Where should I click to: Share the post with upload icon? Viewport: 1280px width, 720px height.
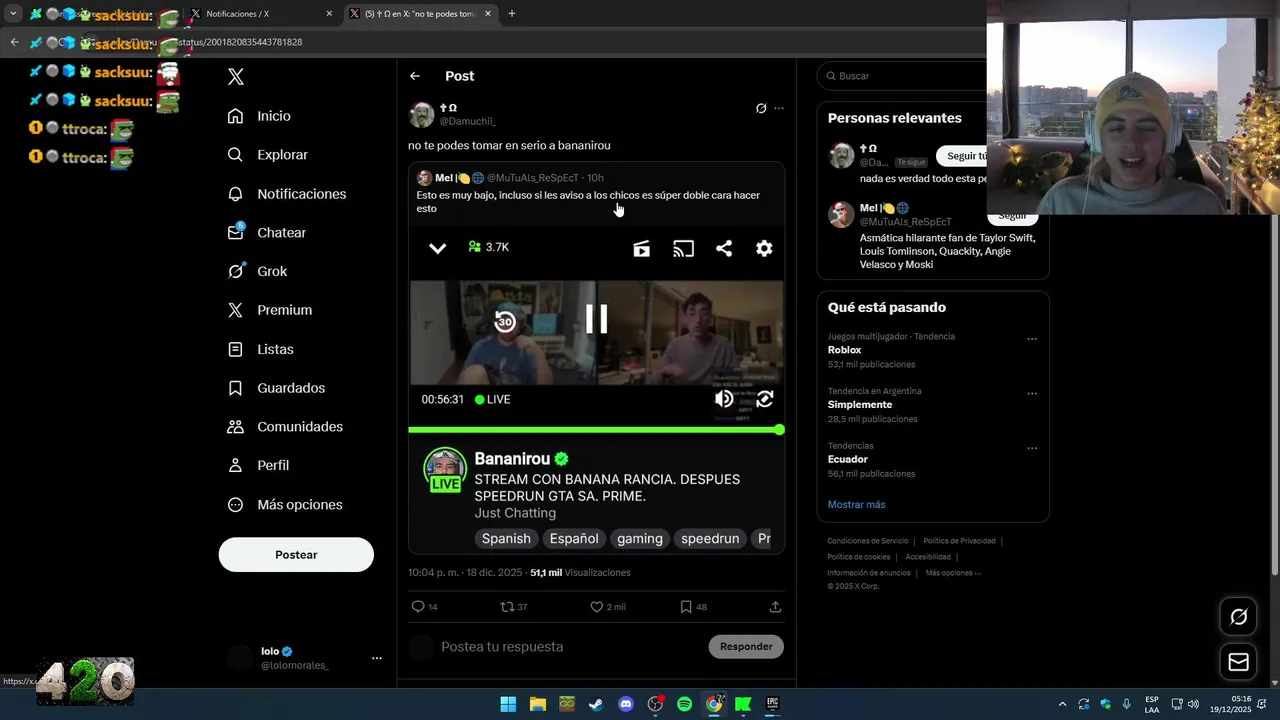click(775, 607)
